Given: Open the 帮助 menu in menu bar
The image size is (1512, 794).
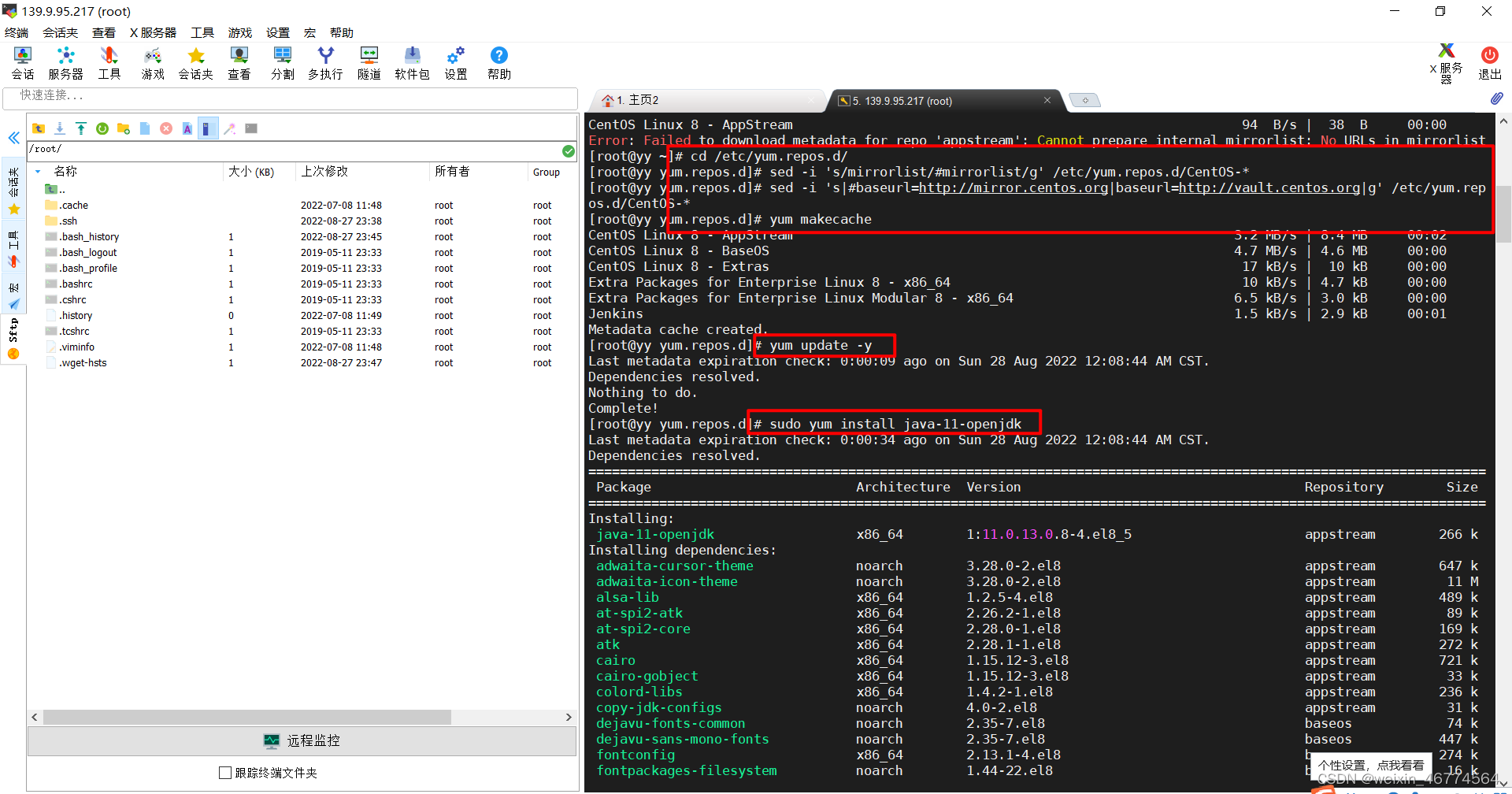Looking at the screenshot, I should (342, 32).
